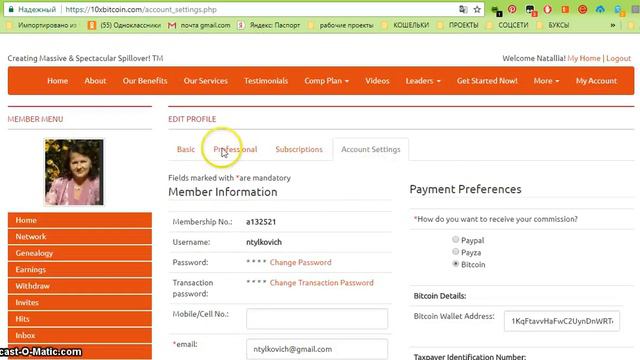Click the Change Transaction Password link

click(322, 283)
